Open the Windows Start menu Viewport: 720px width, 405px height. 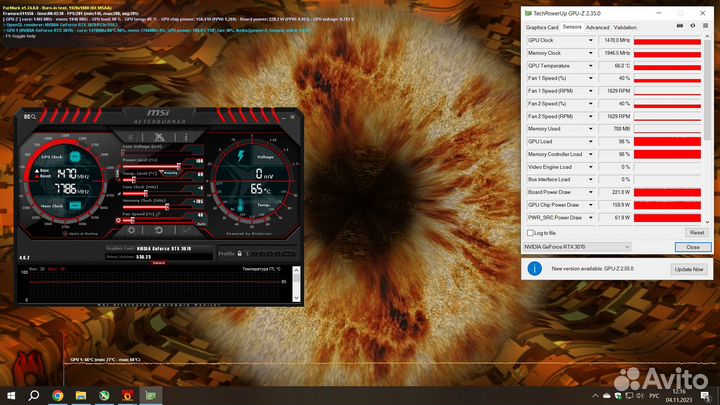(x=11, y=395)
